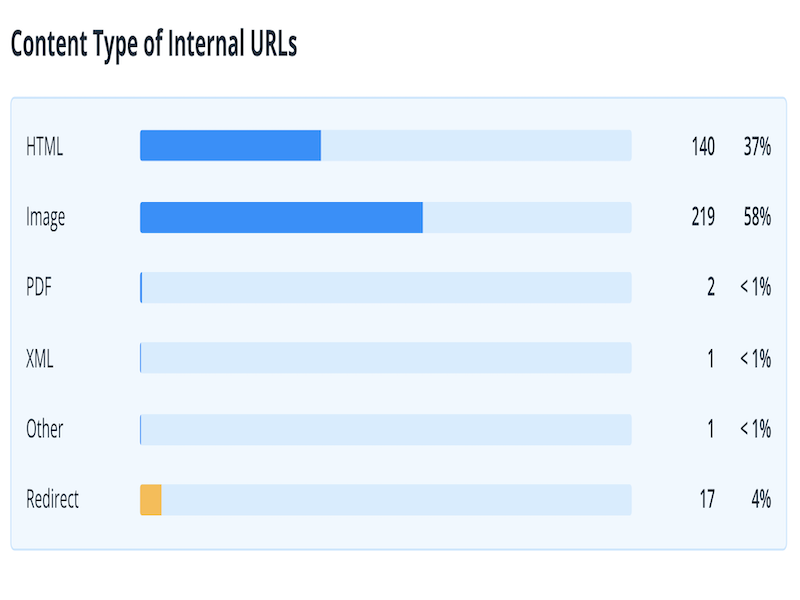Viewport: 800px width, 600px height.
Task: Click the XML bar track
Action: [386, 358]
